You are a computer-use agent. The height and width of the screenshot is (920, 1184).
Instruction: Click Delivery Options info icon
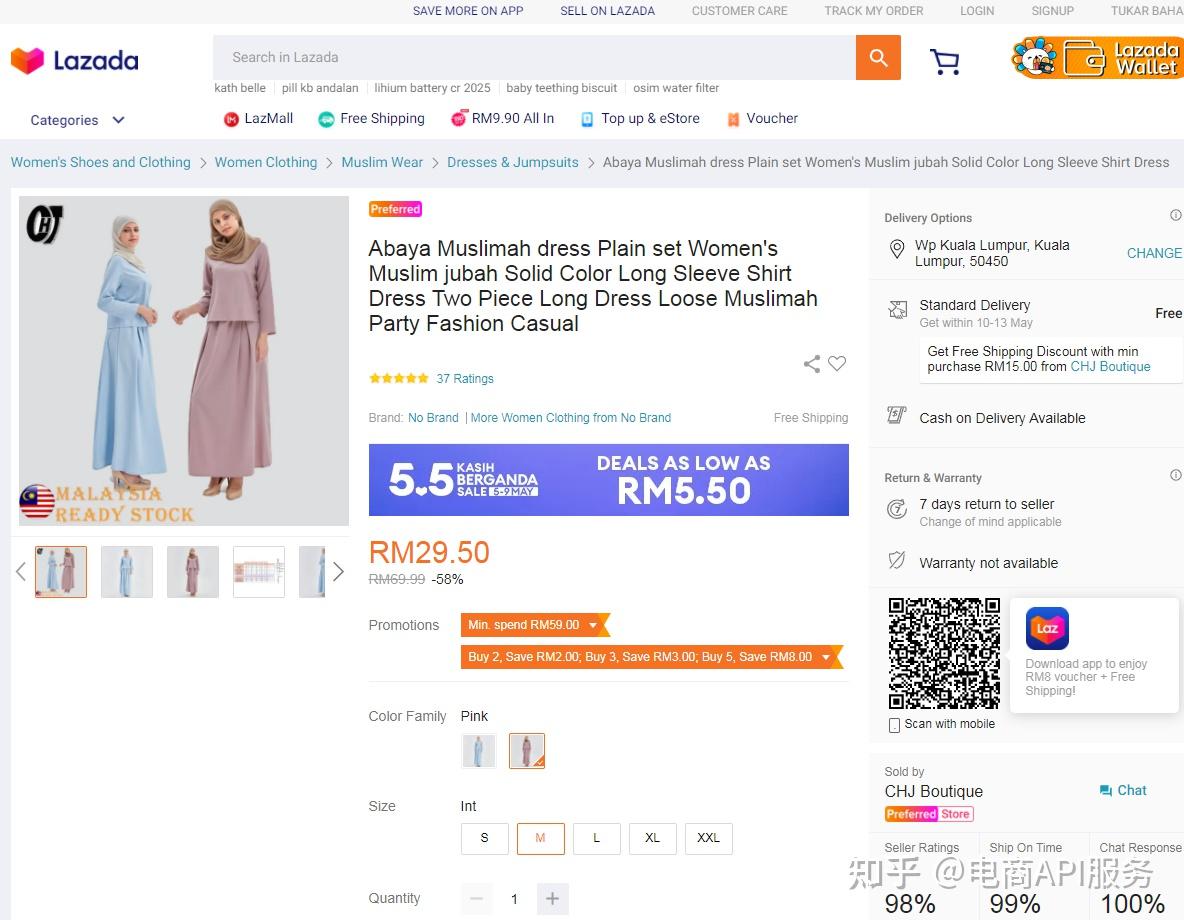click(x=1176, y=216)
